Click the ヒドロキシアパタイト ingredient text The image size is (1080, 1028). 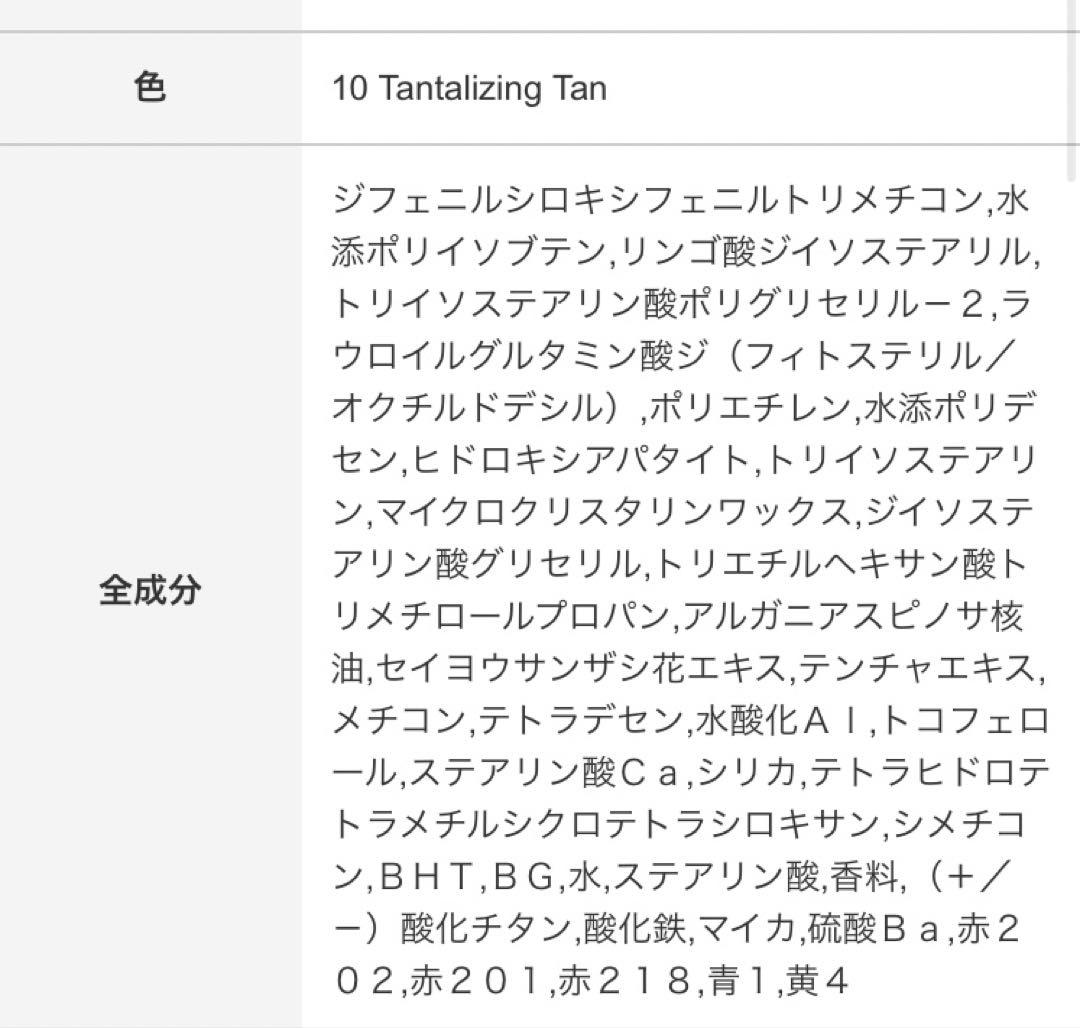click(580, 461)
